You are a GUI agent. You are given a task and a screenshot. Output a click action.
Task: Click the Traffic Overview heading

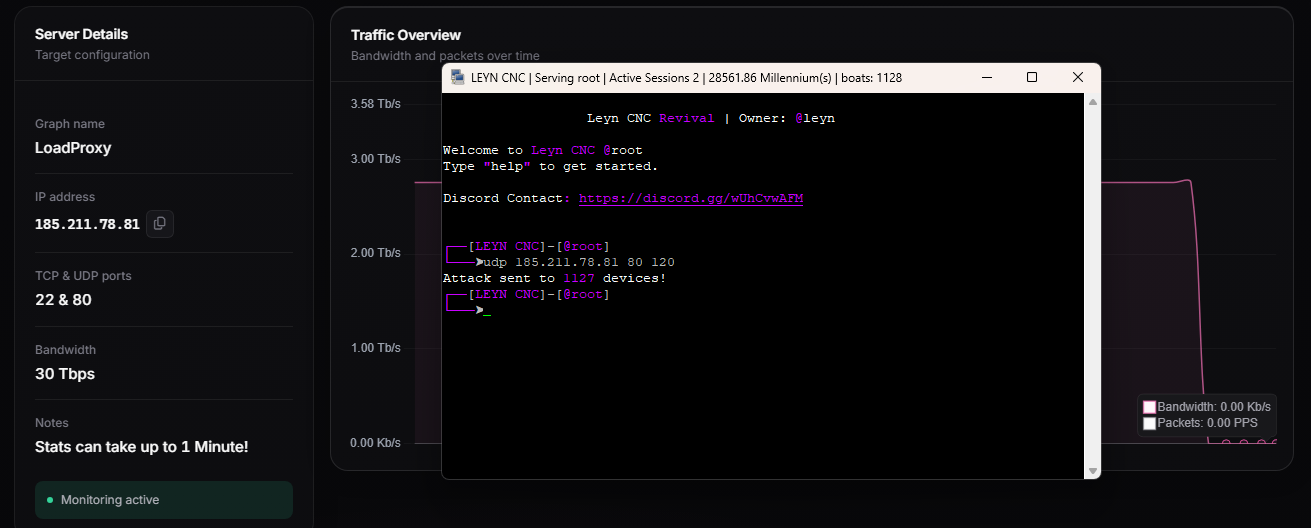click(x=406, y=35)
